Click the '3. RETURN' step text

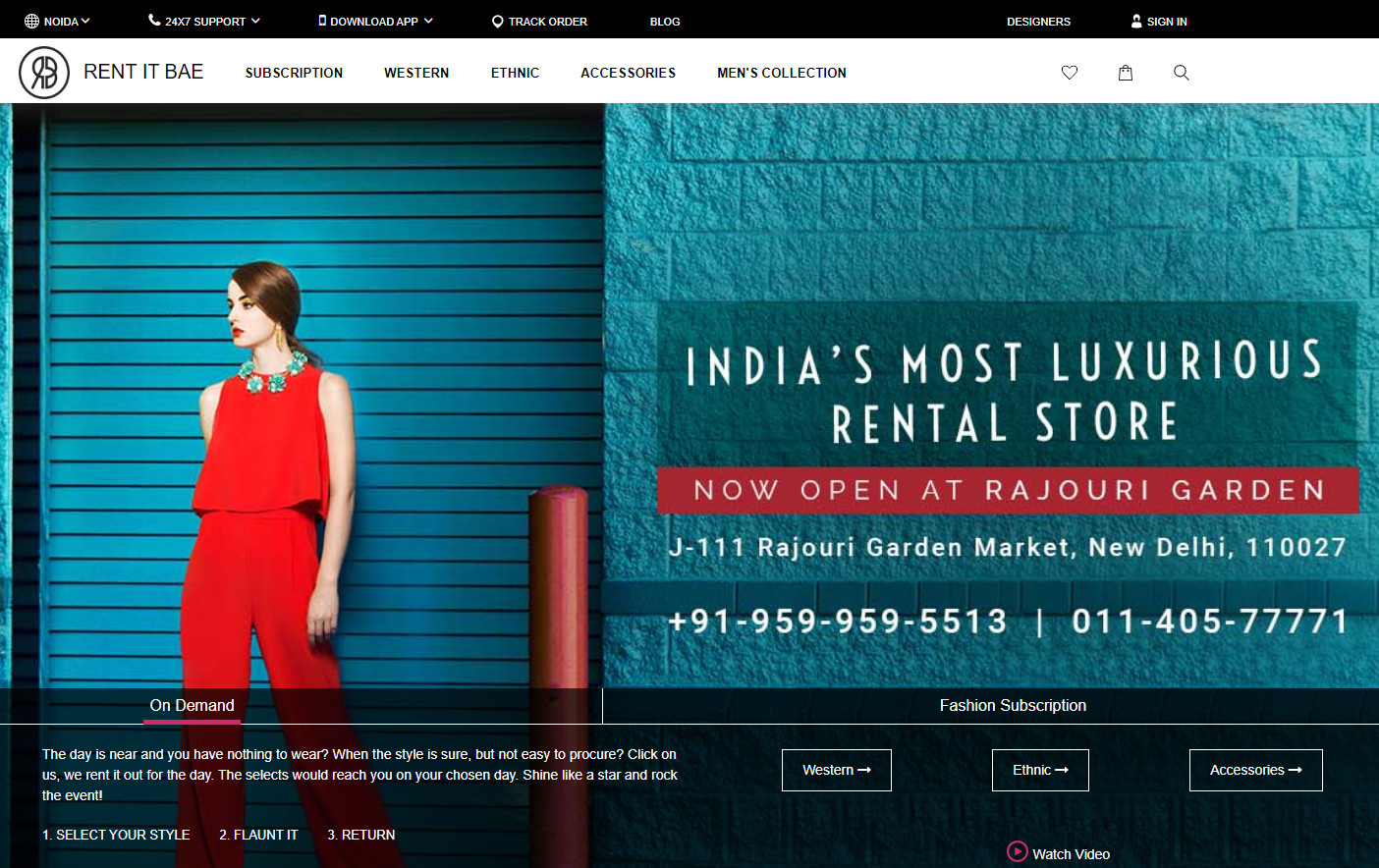[361, 835]
